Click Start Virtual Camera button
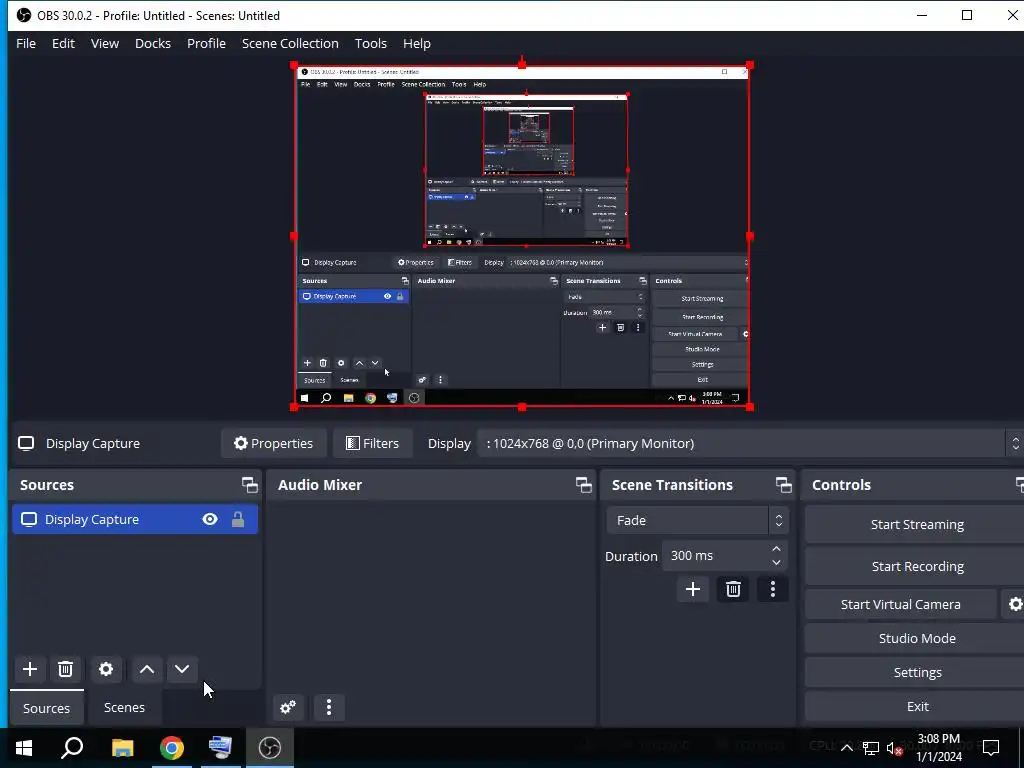Viewport: 1024px width, 768px height. (x=901, y=604)
